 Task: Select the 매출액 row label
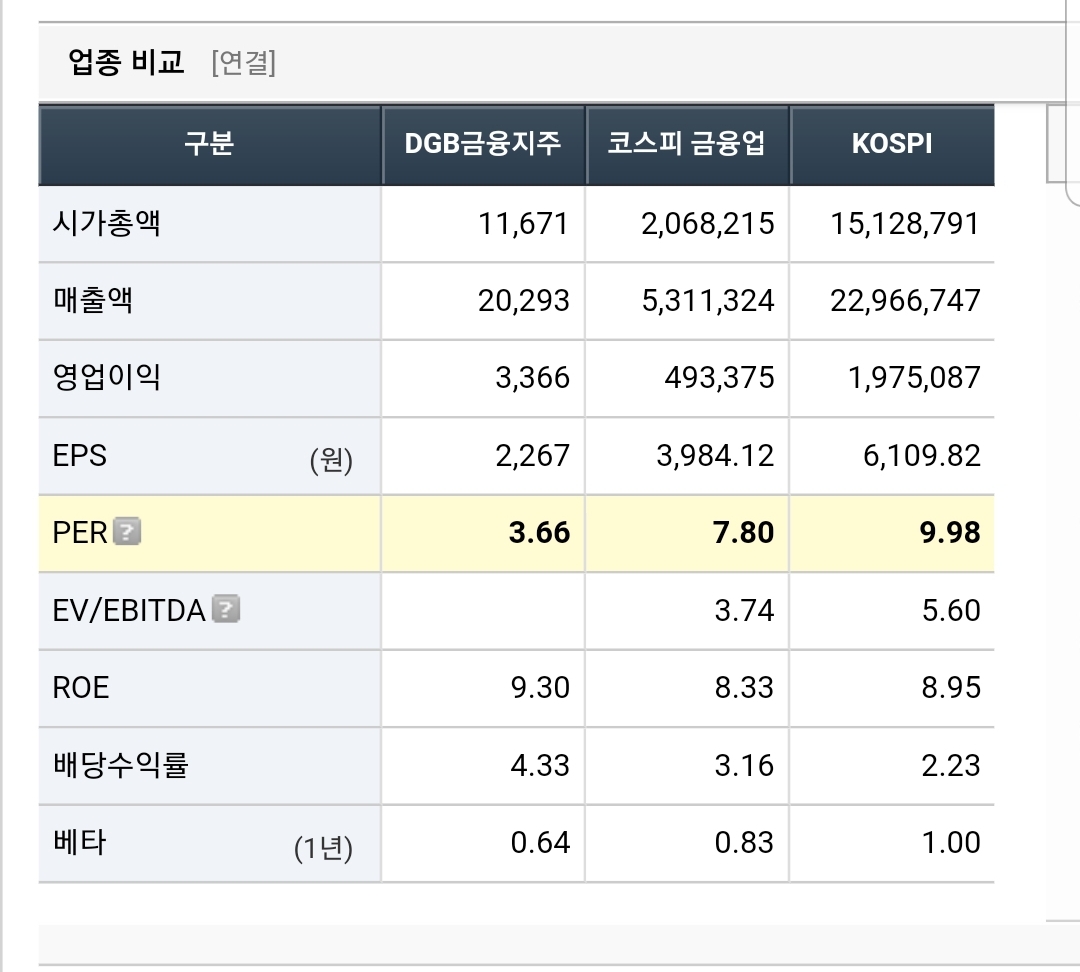tap(93, 300)
